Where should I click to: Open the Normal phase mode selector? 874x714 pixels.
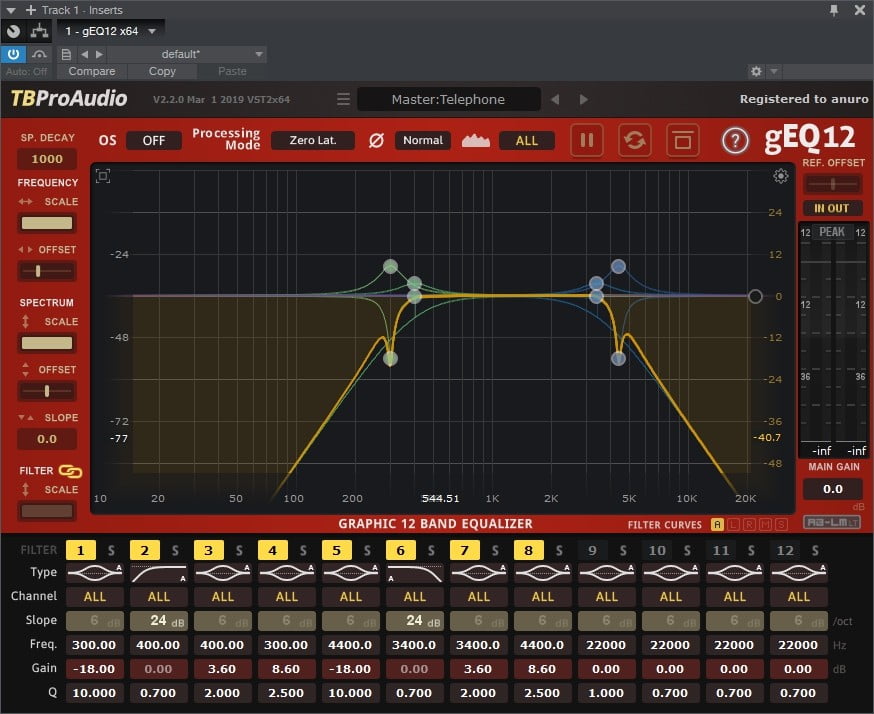pyautogui.click(x=423, y=140)
